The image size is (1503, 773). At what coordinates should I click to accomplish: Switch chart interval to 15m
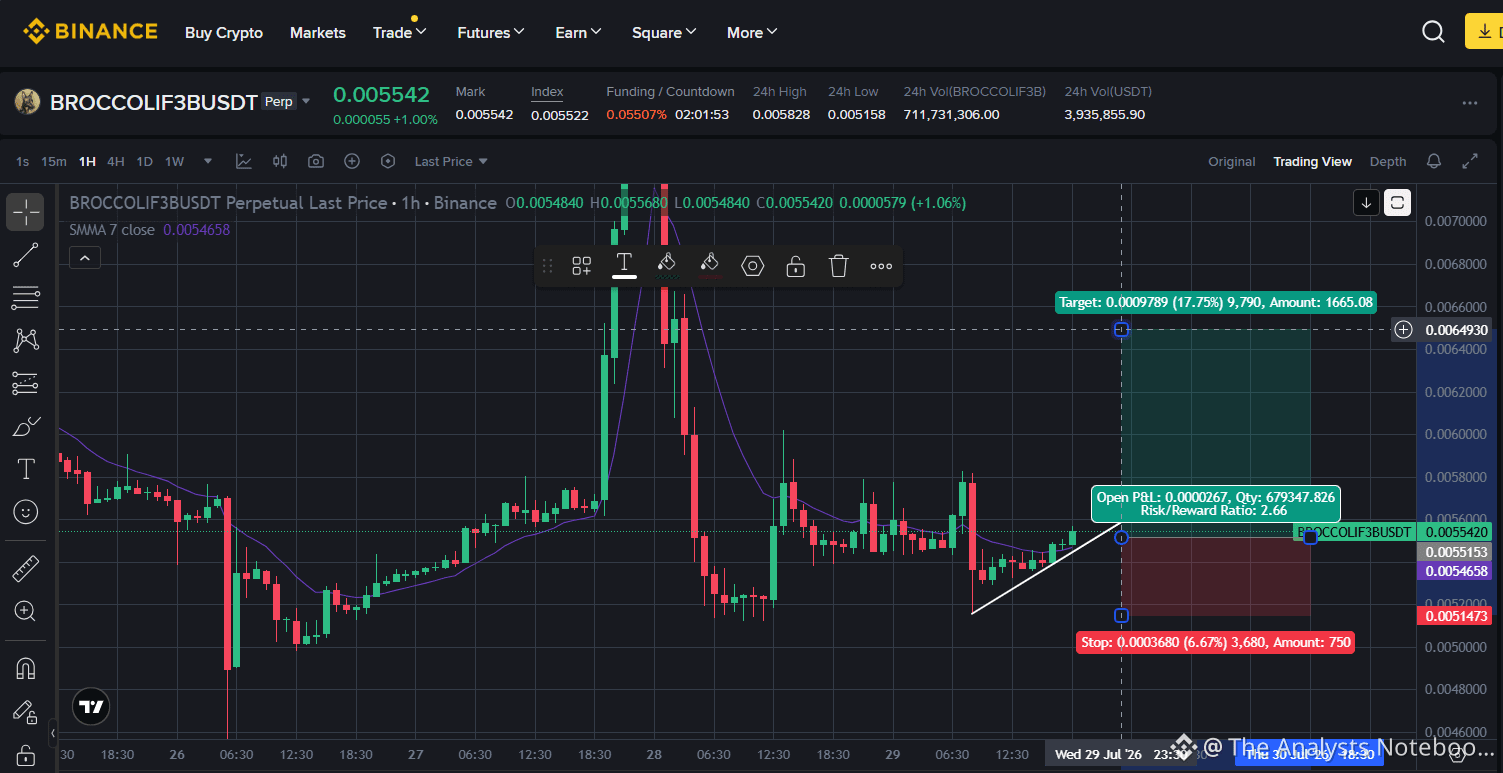pos(54,161)
